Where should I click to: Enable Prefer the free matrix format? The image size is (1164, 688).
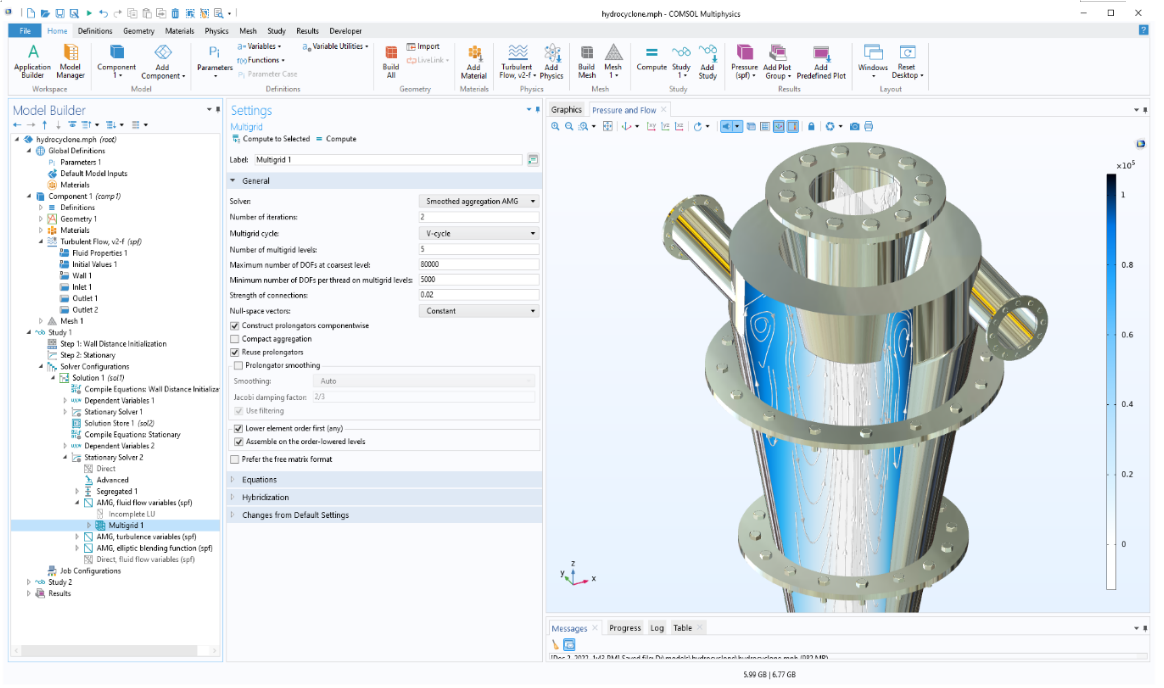(x=235, y=459)
